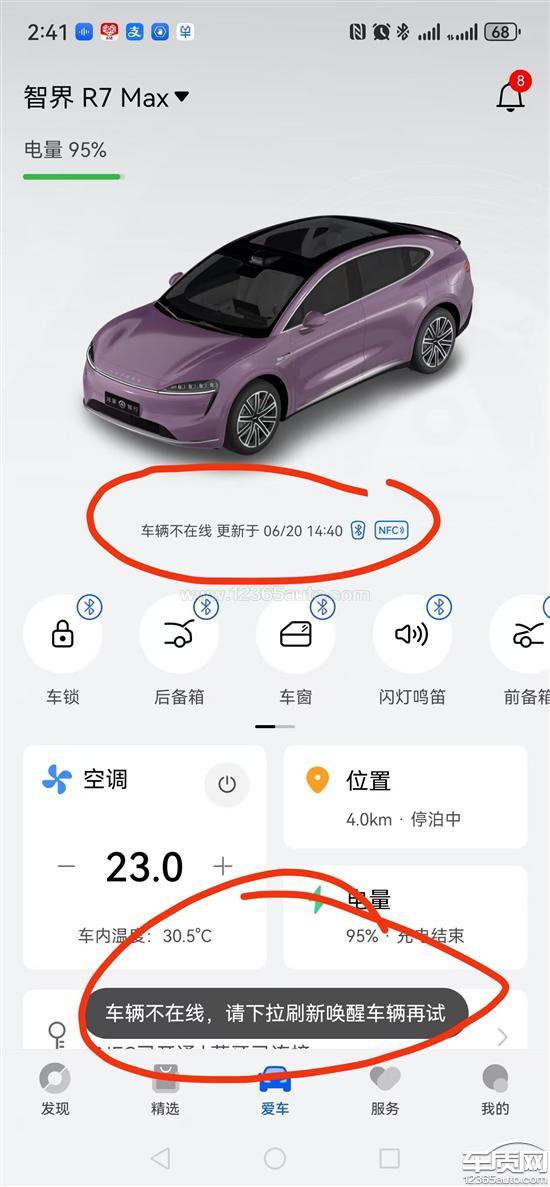
Task: Increase temperature with the plus button
Action: click(x=222, y=866)
